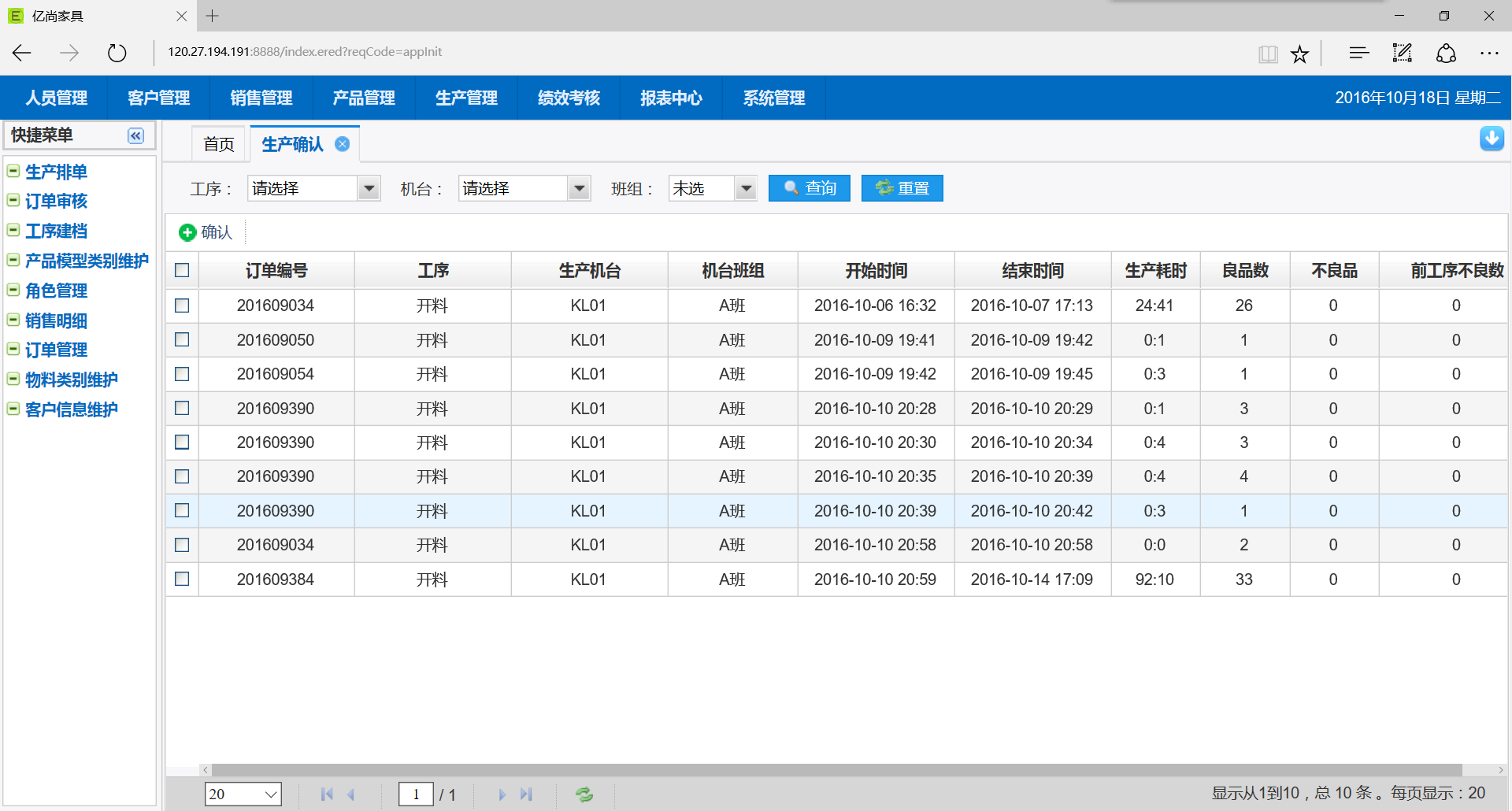
Task: Open the 工序 dropdown list
Action: coord(369,188)
